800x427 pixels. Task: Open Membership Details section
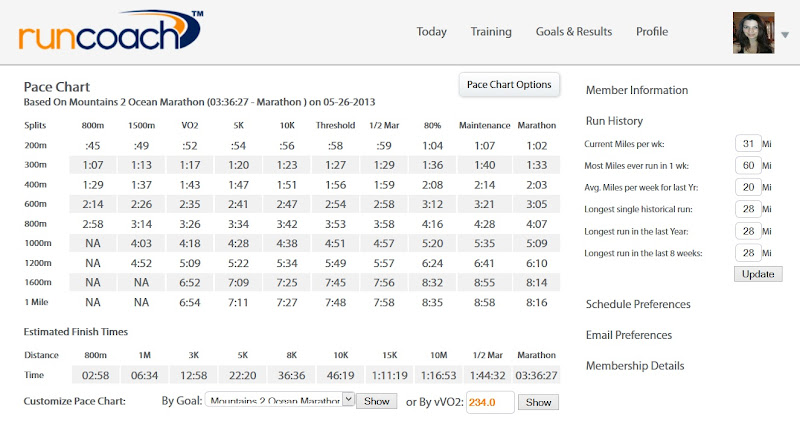point(635,366)
